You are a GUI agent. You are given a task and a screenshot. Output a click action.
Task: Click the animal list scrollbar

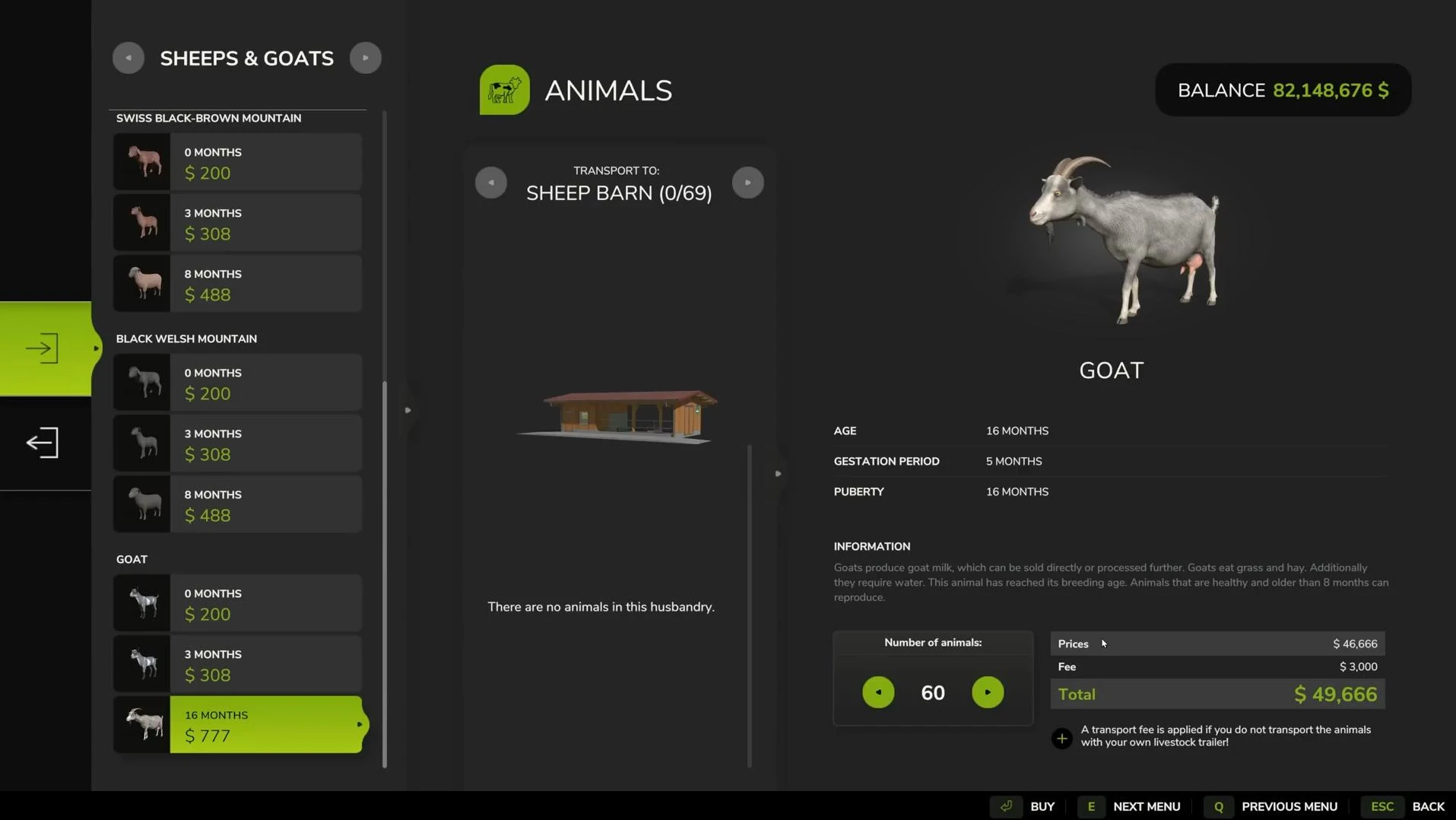point(385,574)
